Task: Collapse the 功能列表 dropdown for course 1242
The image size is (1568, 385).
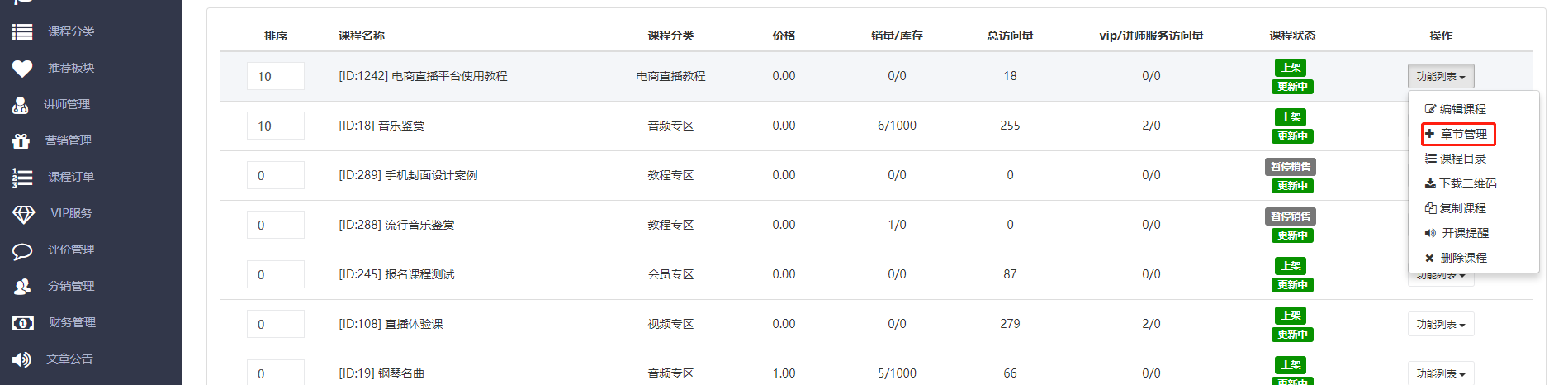Action: (1441, 76)
